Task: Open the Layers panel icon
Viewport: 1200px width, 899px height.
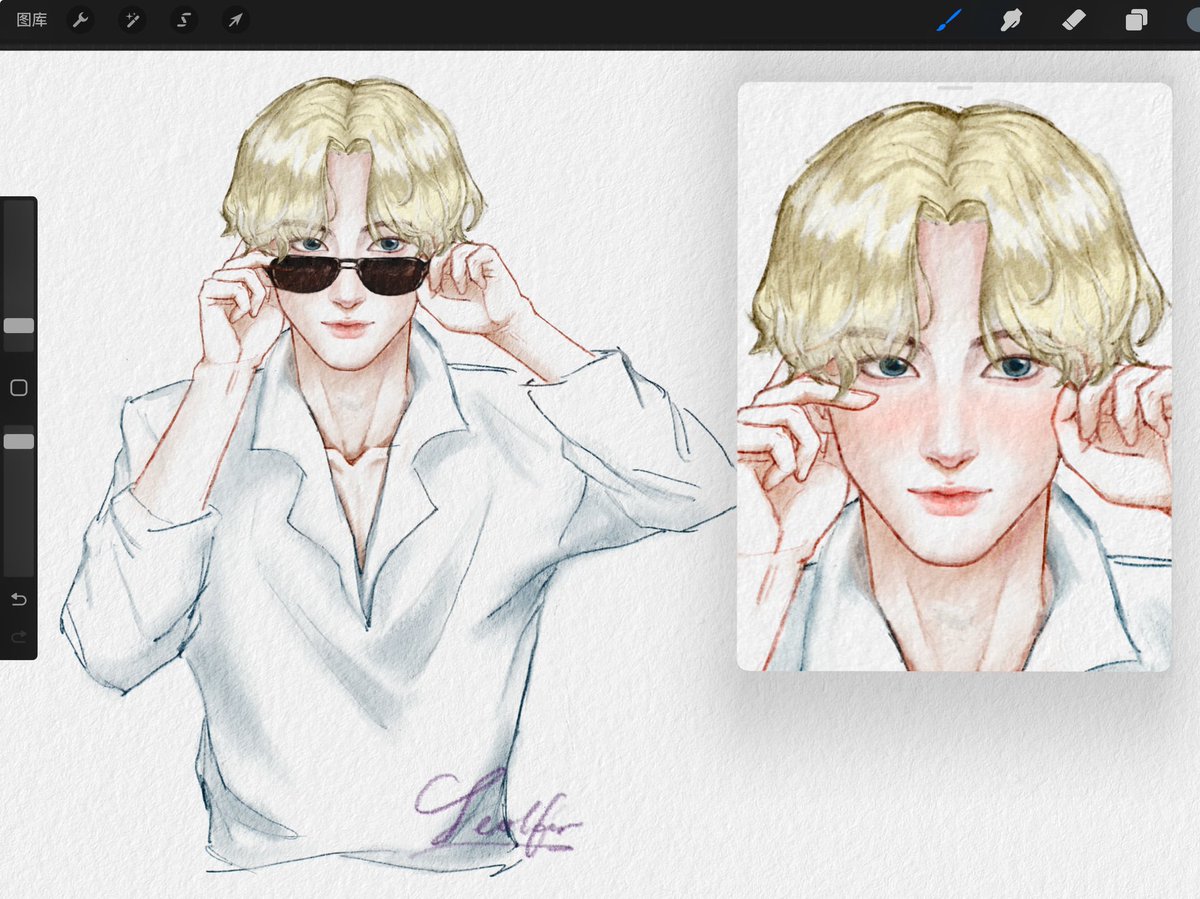Action: pyautogui.click(x=1137, y=19)
